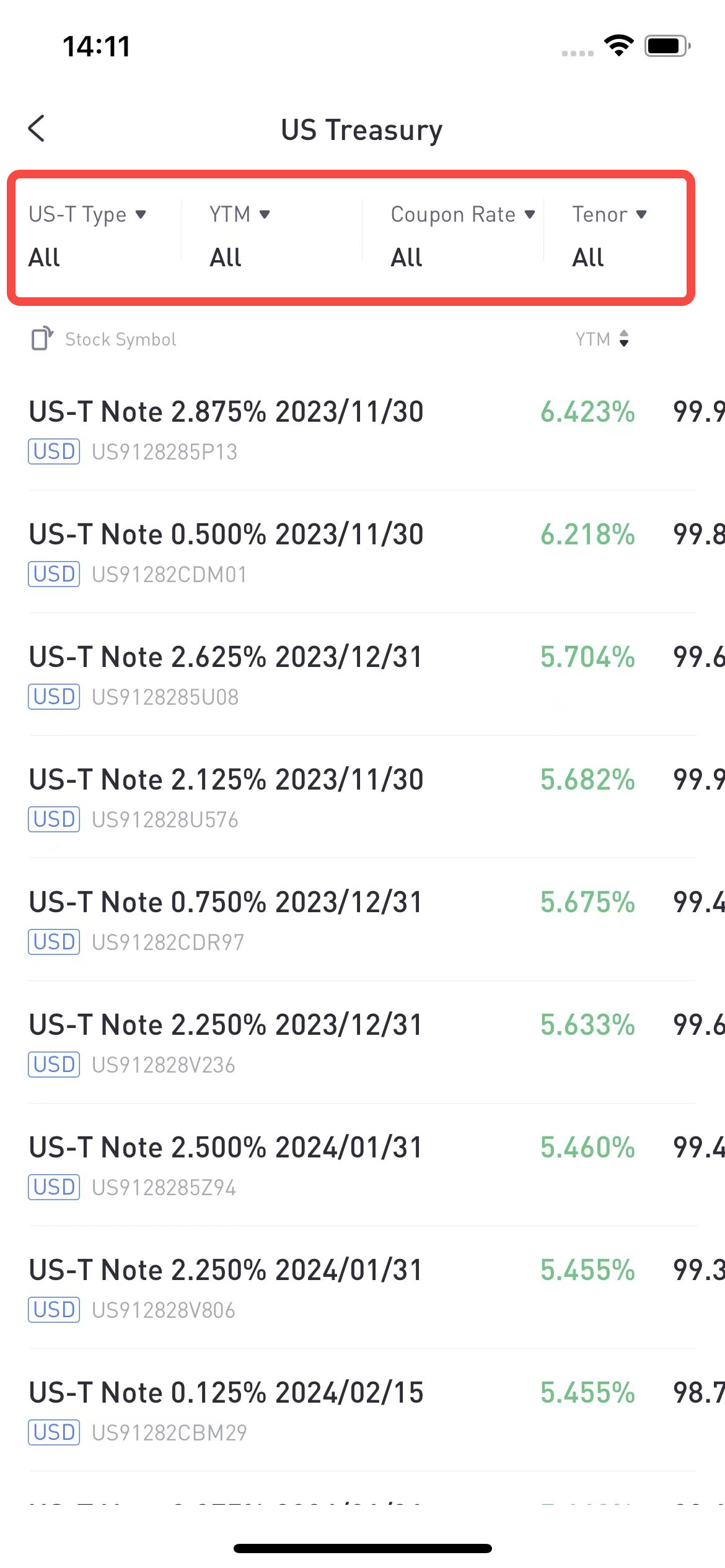The width and height of the screenshot is (725, 1568).
Task: Tap USD badge under US-T Note 2.875%
Action: [54, 451]
